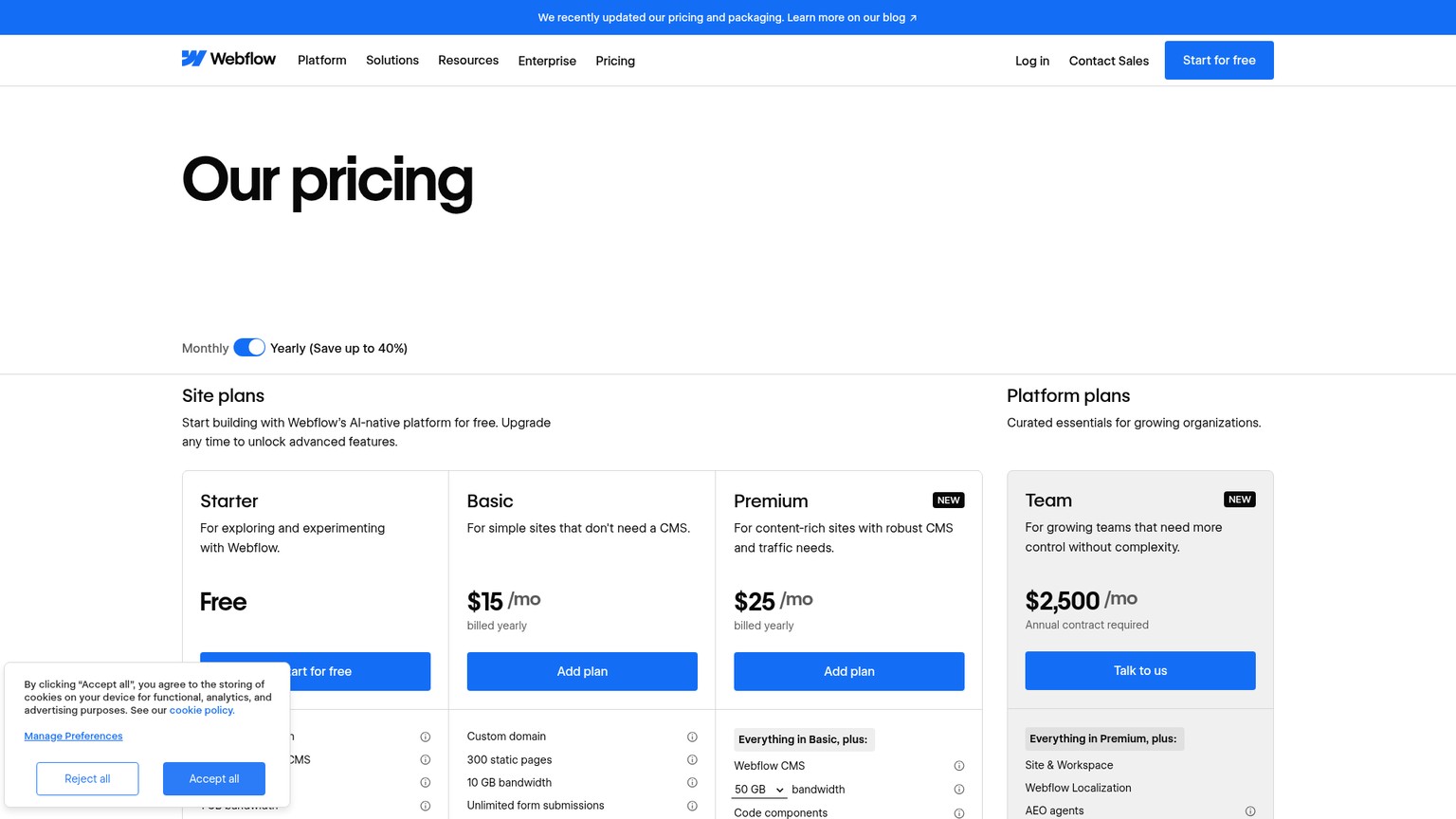Screen dimensions: 1456x819
Task: Open first Starter feature info icon
Action: (426, 737)
